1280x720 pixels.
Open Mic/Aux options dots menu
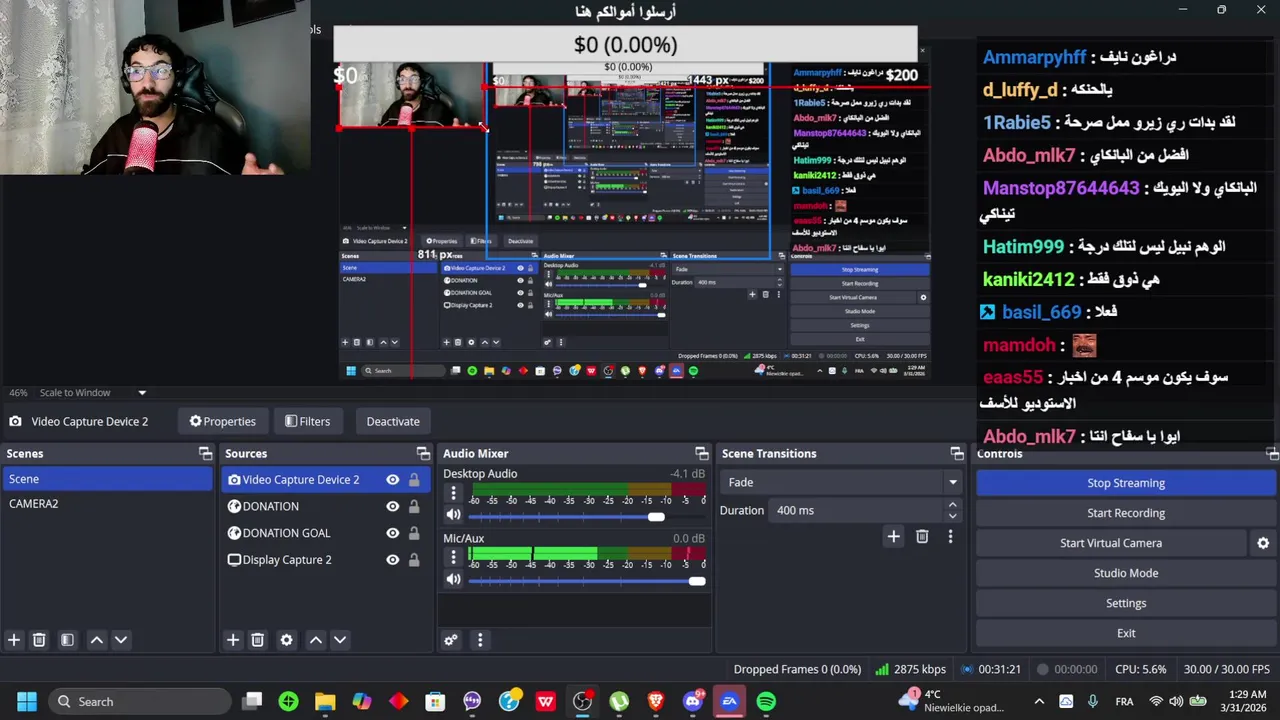(x=453, y=558)
